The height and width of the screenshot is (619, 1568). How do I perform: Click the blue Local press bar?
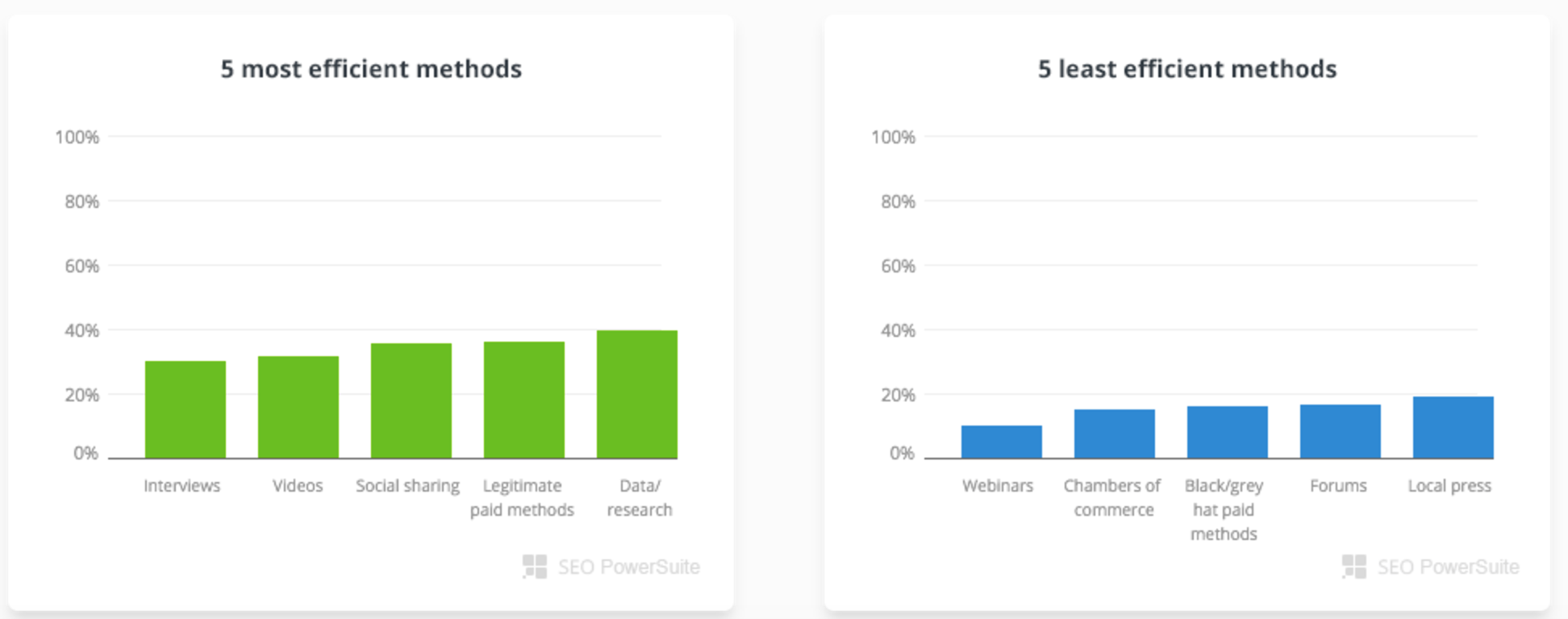(1453, 427)
